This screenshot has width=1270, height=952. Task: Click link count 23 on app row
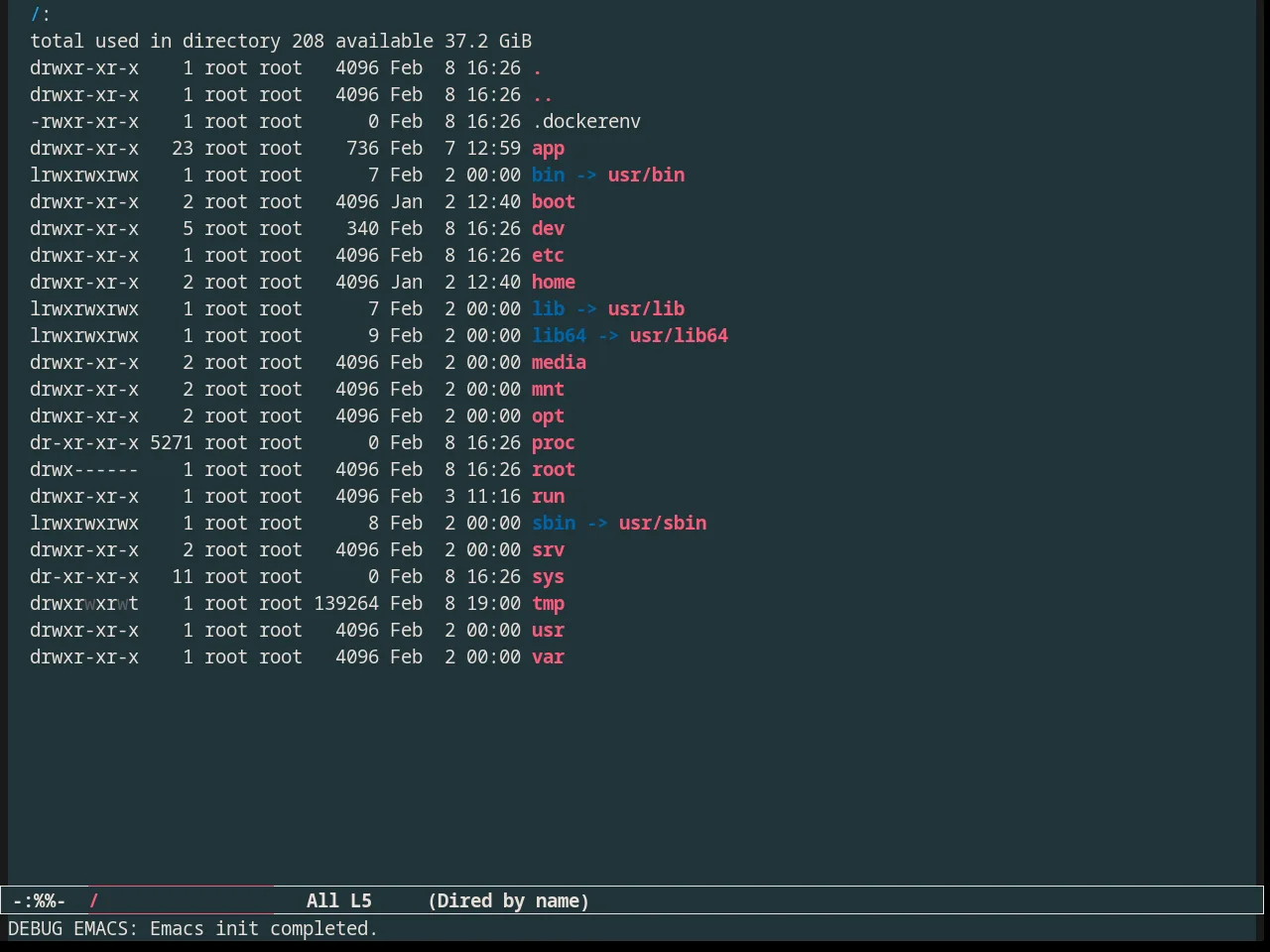(183, 149)
